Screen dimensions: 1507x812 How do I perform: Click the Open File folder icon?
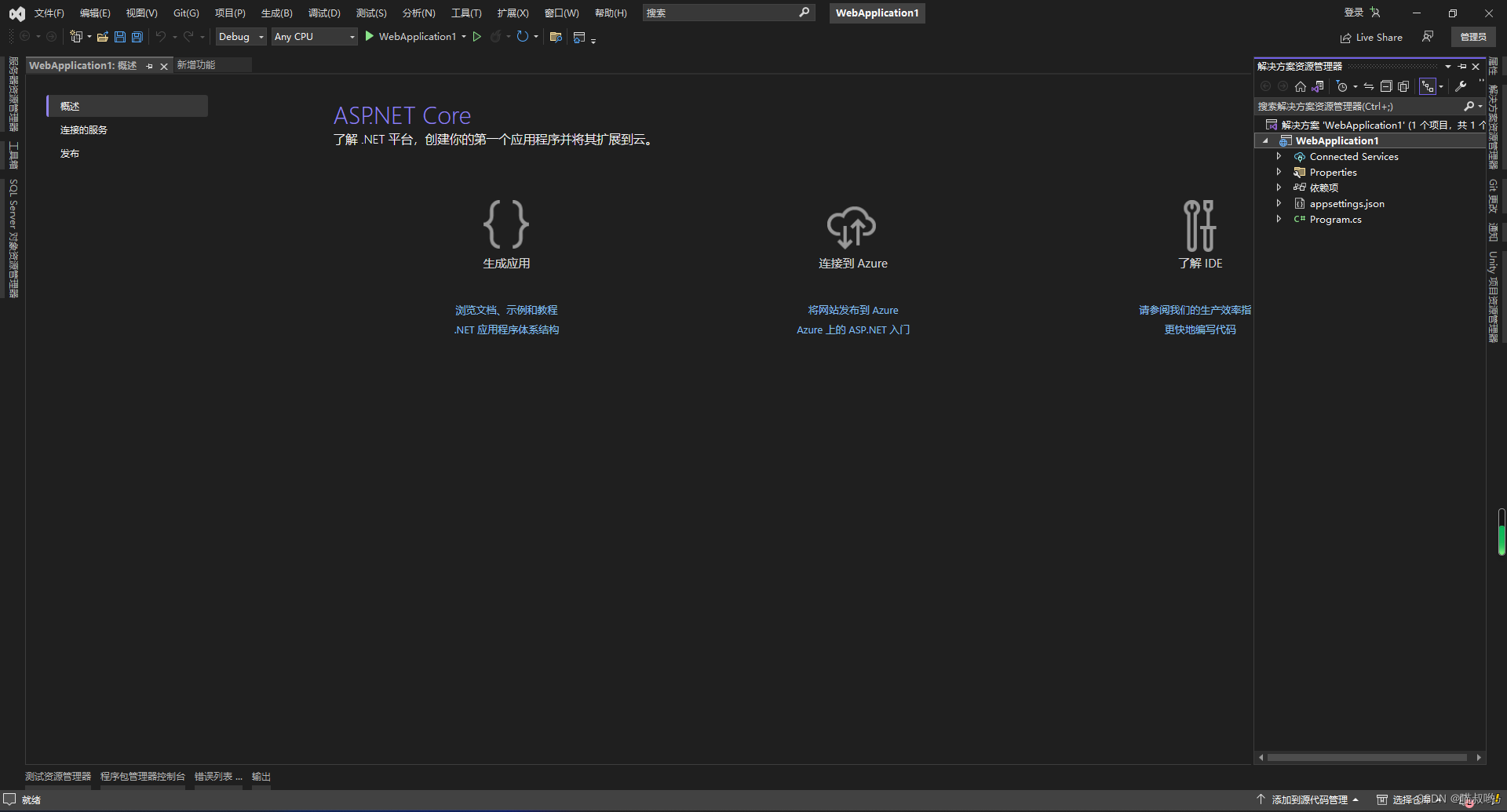[102, 37]
